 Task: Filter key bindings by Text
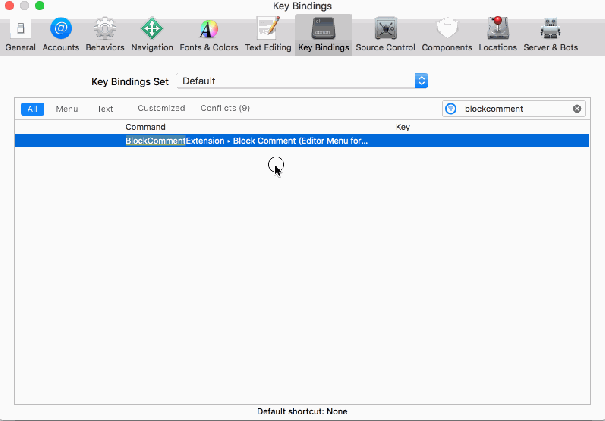coord(105,108)
